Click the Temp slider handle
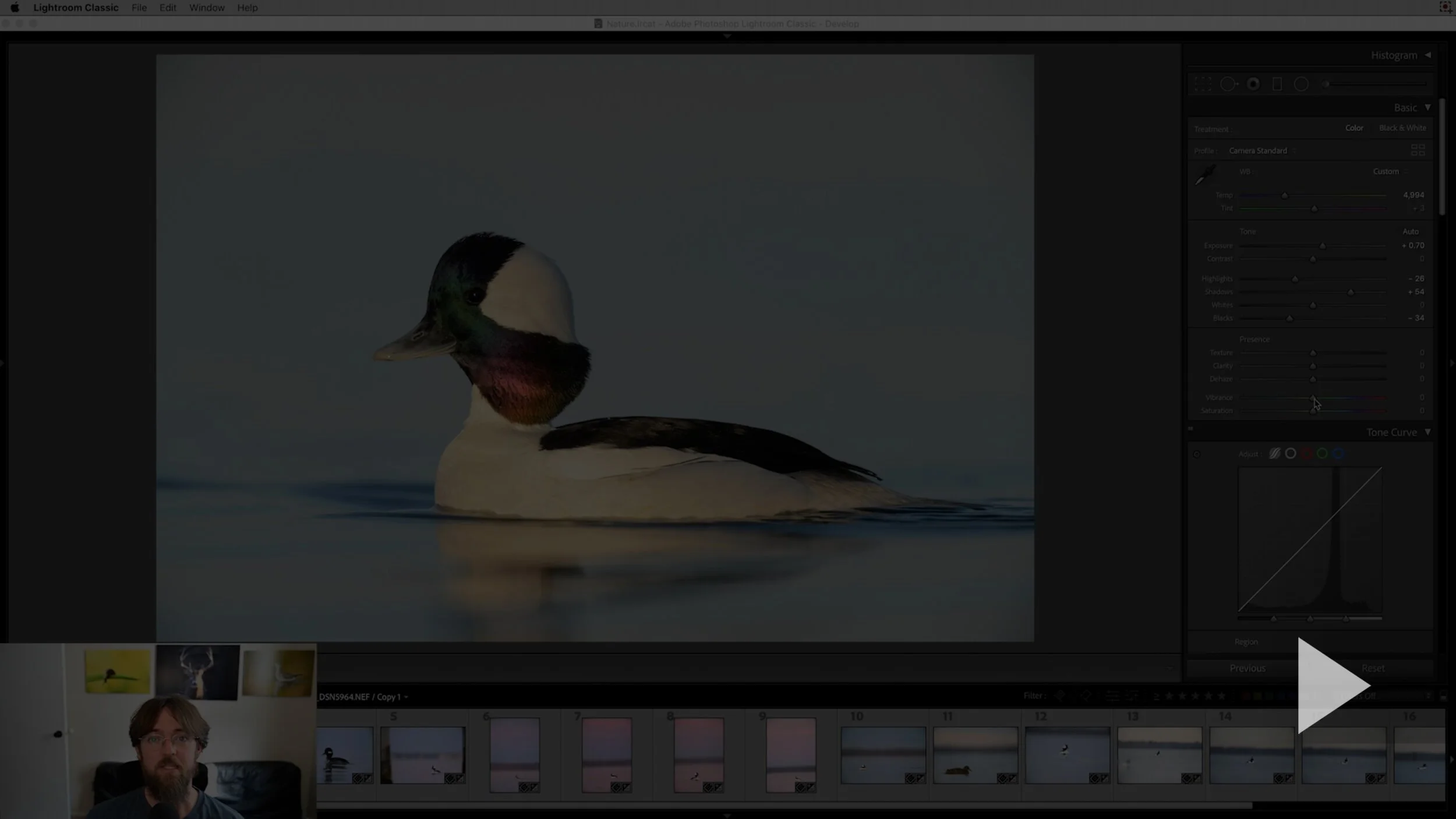This screenshot has width=1456, height=819. click(x=1284, y=196)
